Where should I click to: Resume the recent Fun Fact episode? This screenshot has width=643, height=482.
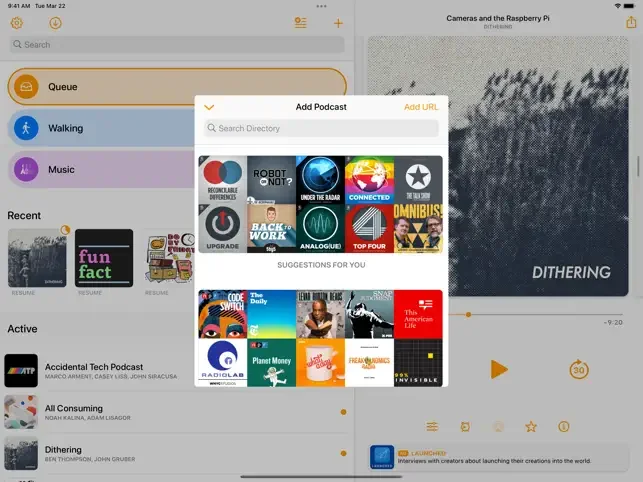[104, 258]
